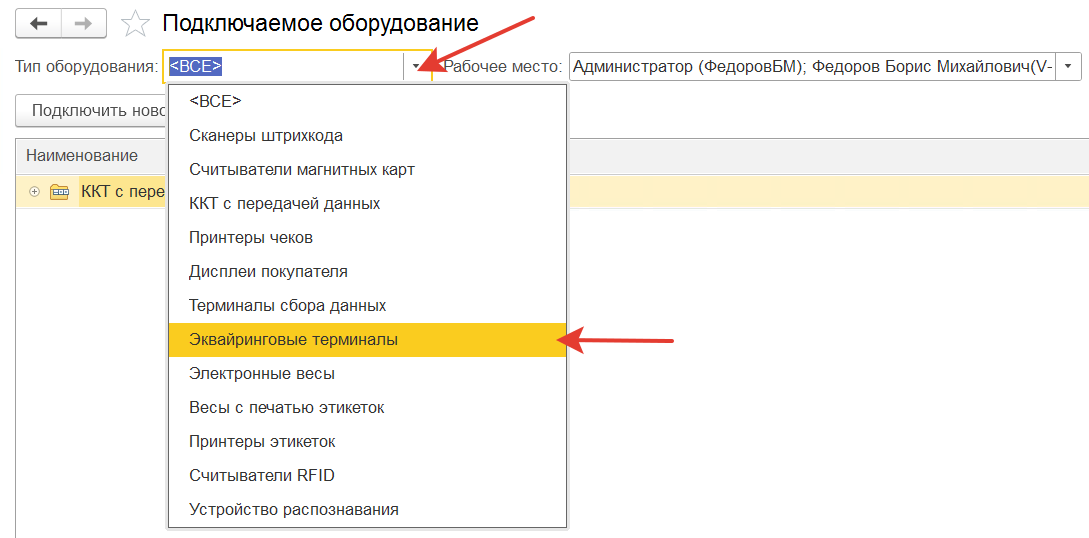Select ККТ с передачей данных option
1089x538 pixels.
click(x=367, y=204)
